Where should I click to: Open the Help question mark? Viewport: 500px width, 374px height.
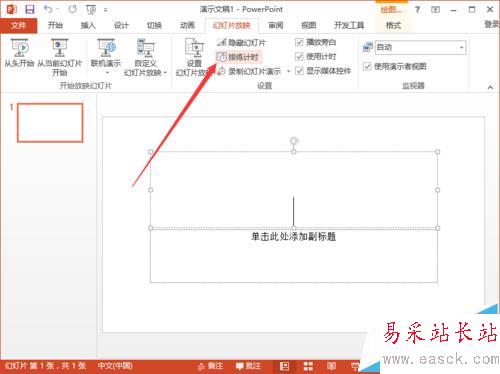[x=417, y=9]
